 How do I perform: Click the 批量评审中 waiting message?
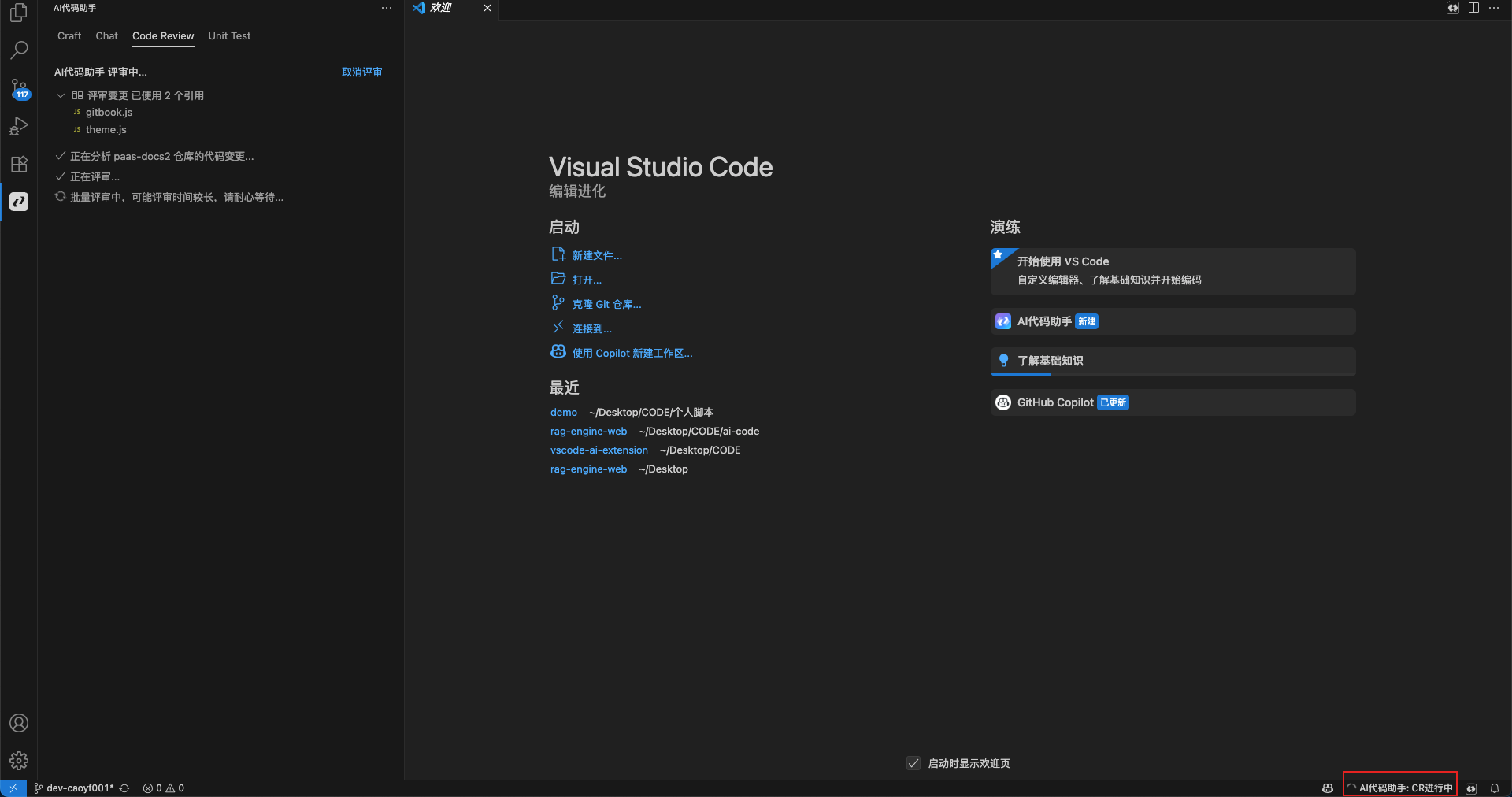click(176, 197)
